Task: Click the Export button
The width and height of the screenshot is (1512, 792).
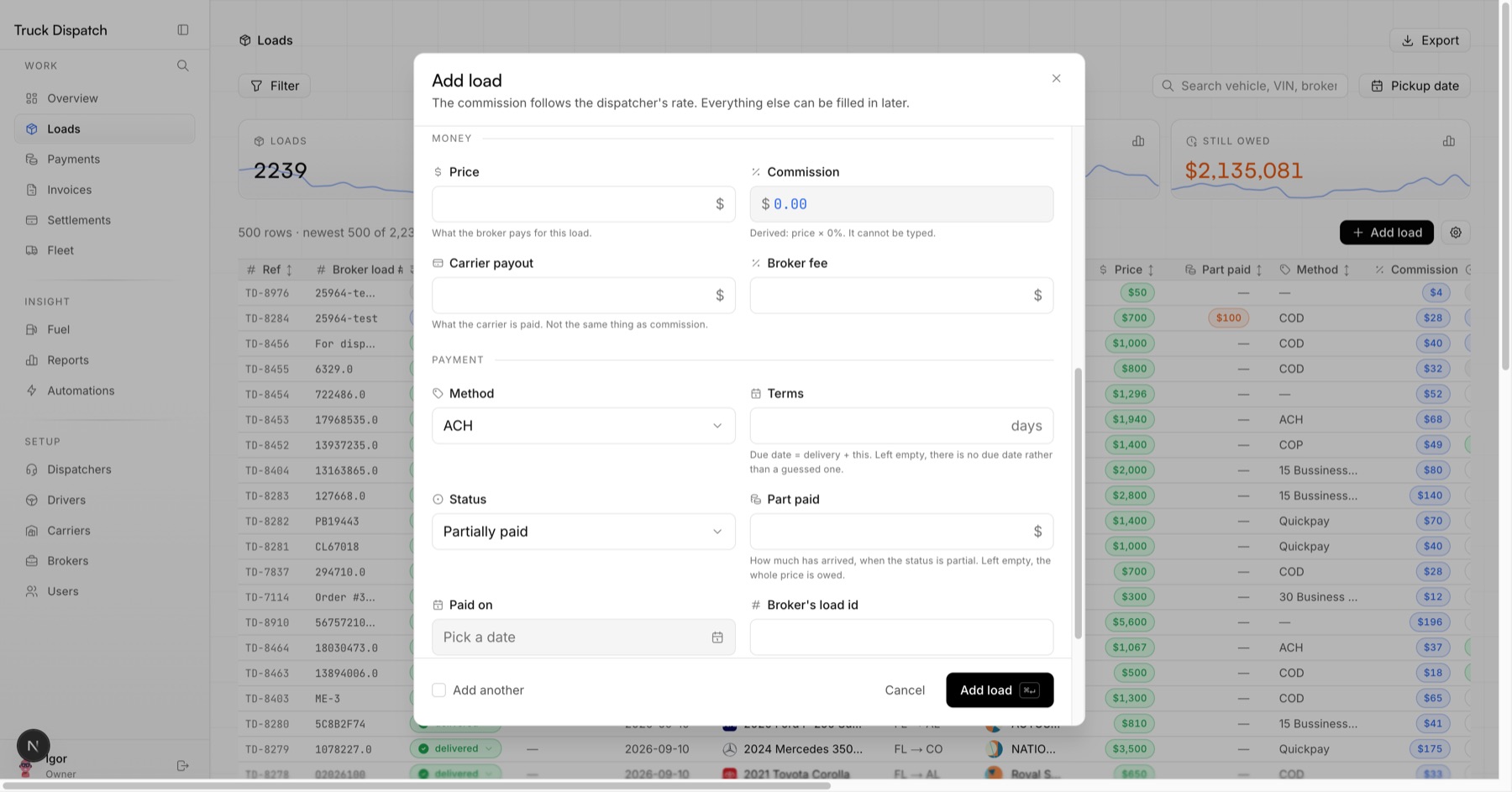Action: 1430,40
